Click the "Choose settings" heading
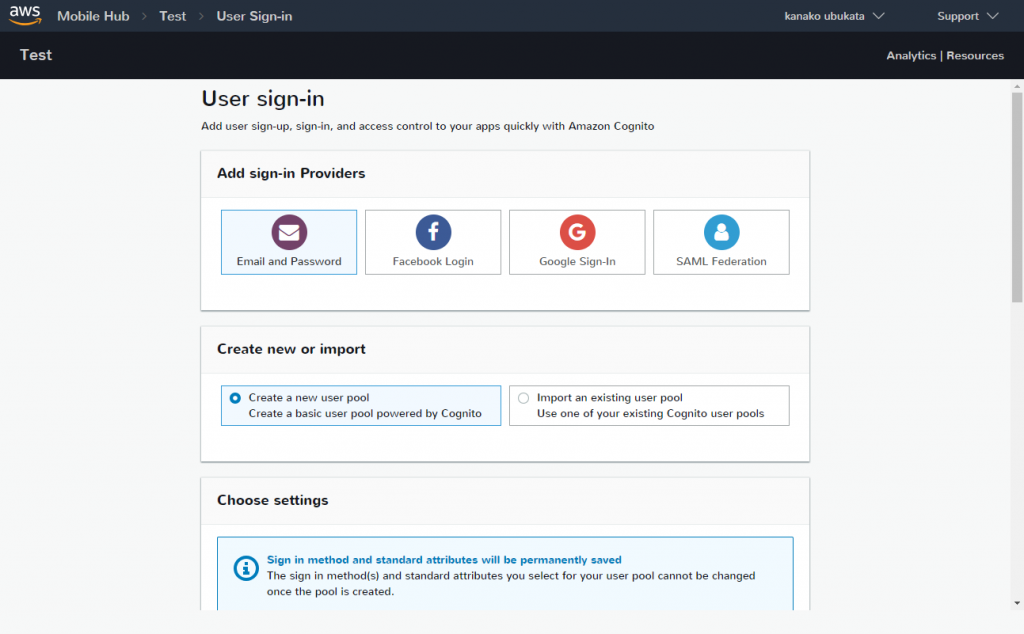The height and width of the screenshot is (634, 1024). (x=272, y=500)
